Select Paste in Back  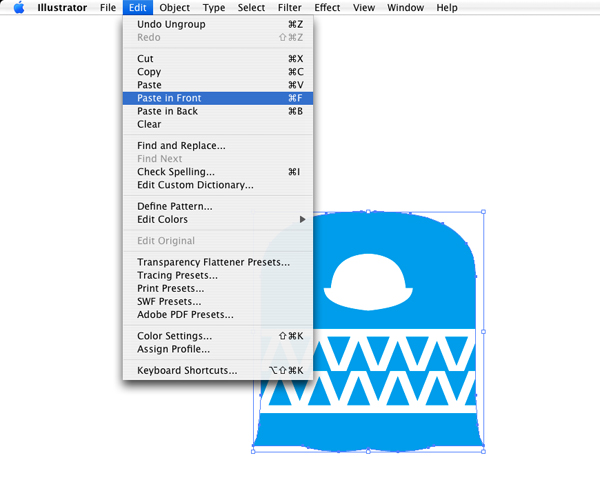(x=218, y=111)
